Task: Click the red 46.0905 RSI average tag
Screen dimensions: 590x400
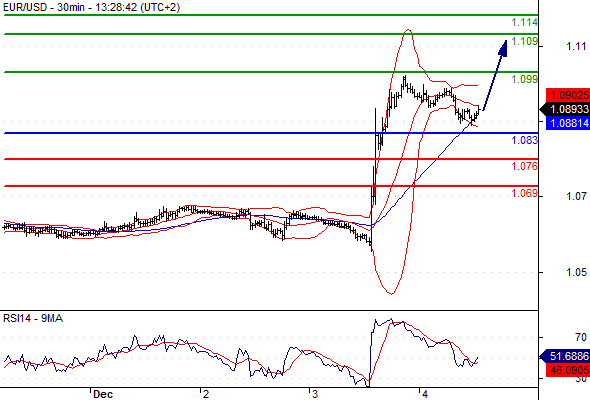Action: point(568,370)
